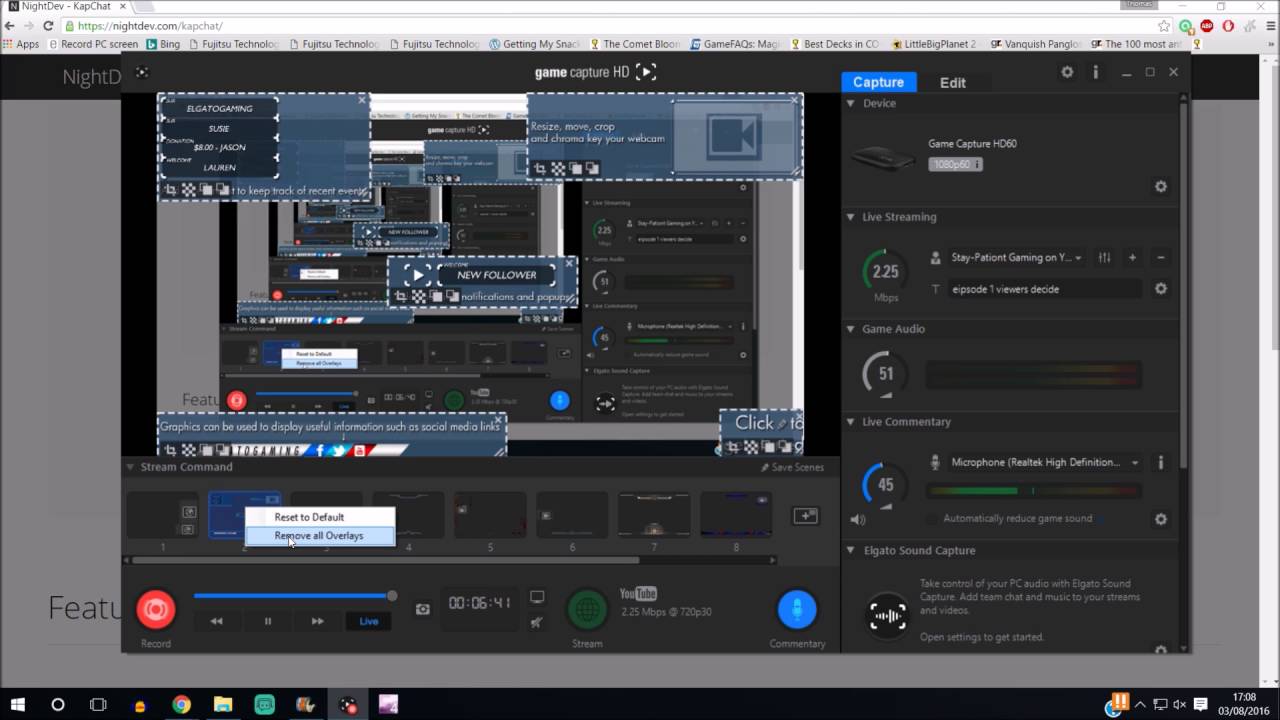The image size is (1280, 720).
Task: Click the muted speaker icon below the monitor icon
Action: 537,622
